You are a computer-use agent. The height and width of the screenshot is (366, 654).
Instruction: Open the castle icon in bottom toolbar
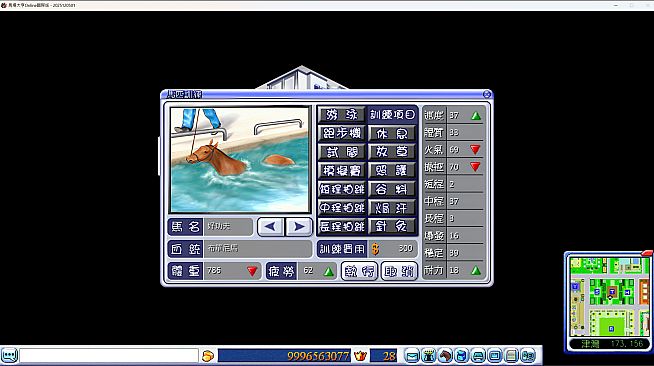point(428,356)
